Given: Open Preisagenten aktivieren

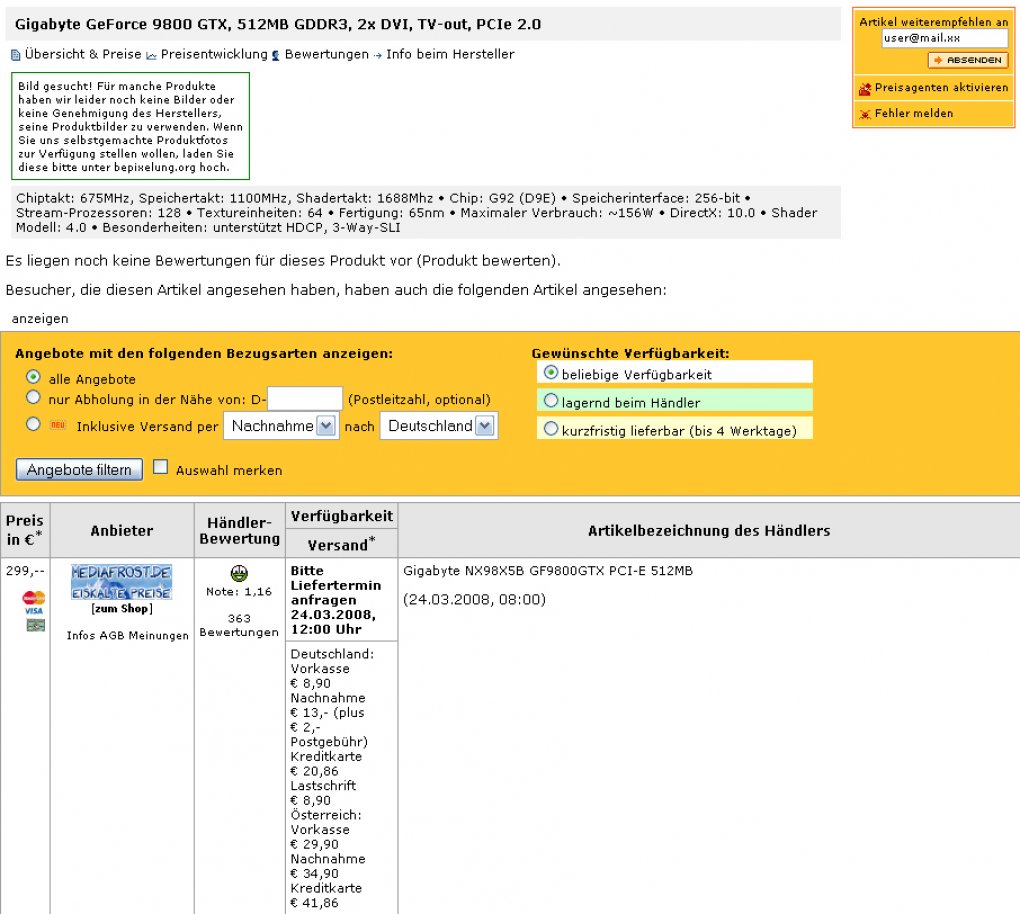Looking at the screenshot, I should point(941,87).
